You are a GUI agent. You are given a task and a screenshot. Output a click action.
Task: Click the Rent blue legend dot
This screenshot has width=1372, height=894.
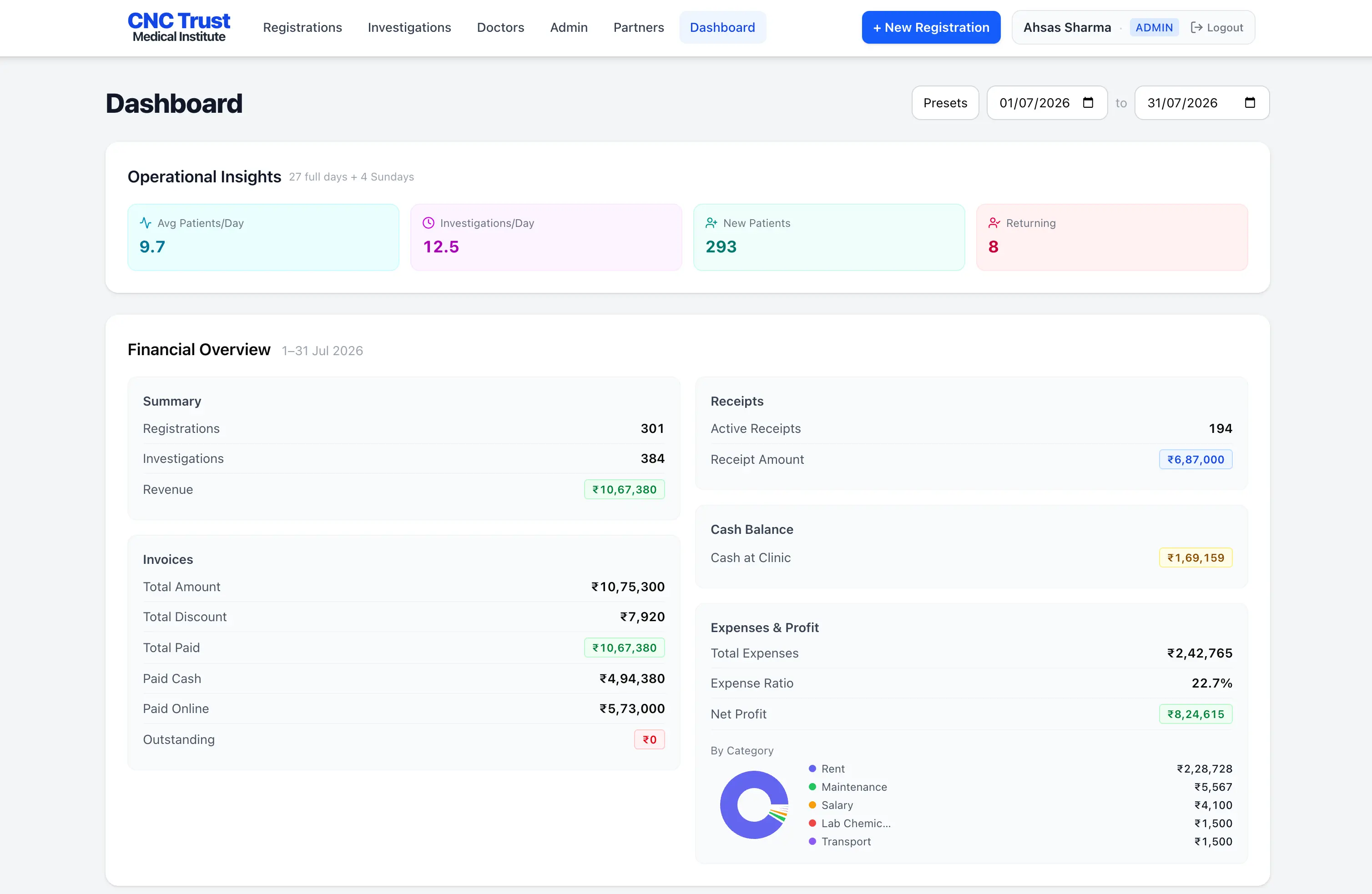(812, 768)
